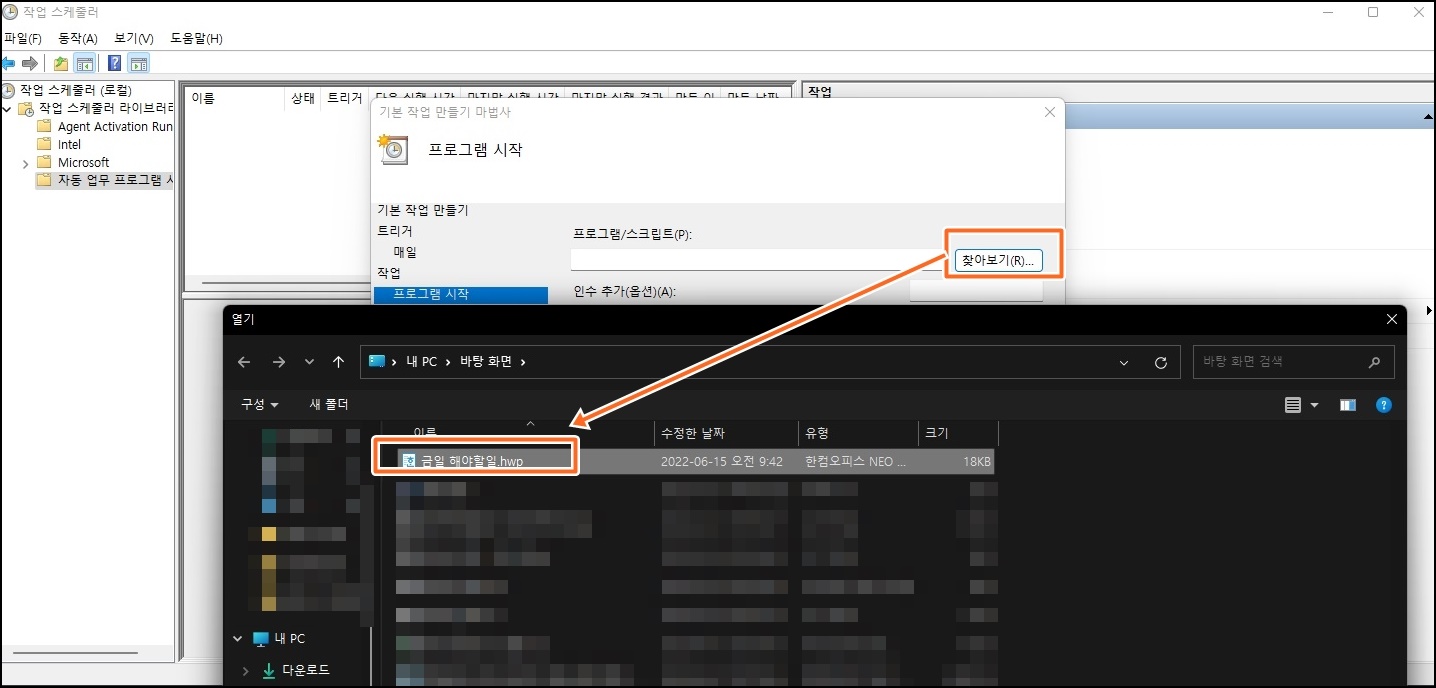Click the back arrow in the 열기 dialog

pos(244,362)
